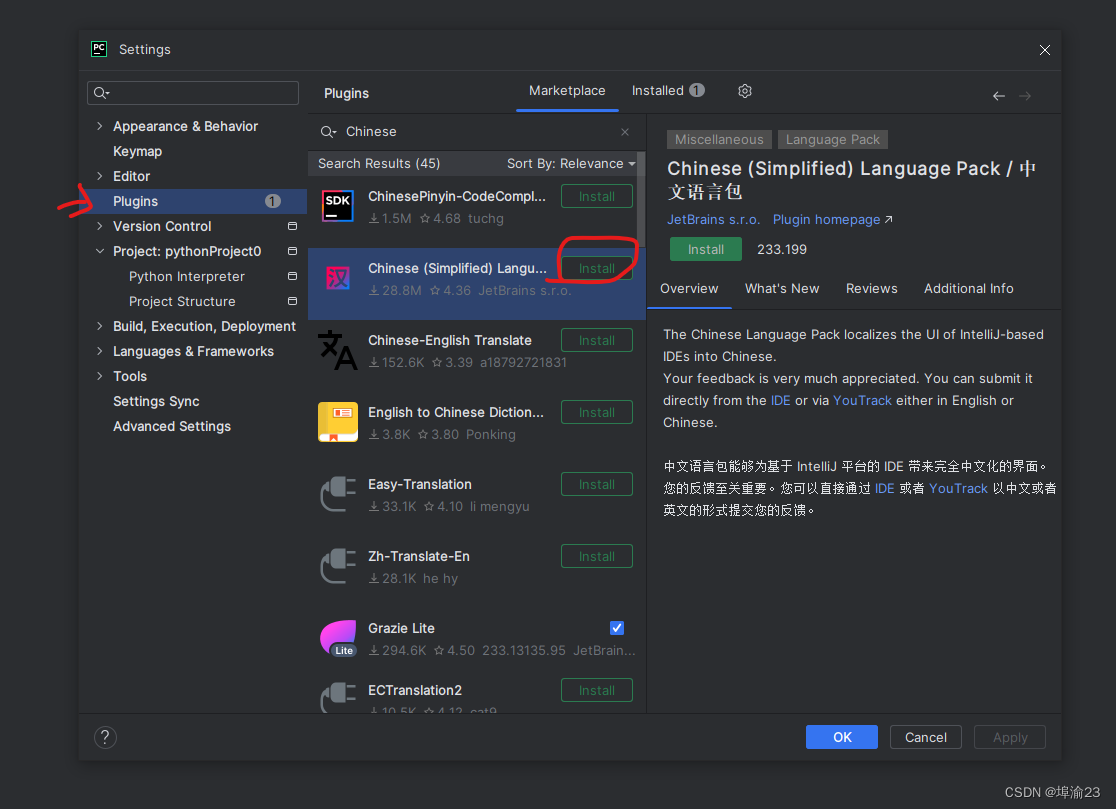
Task: Open help with question mark button
Action: [105, 737]
